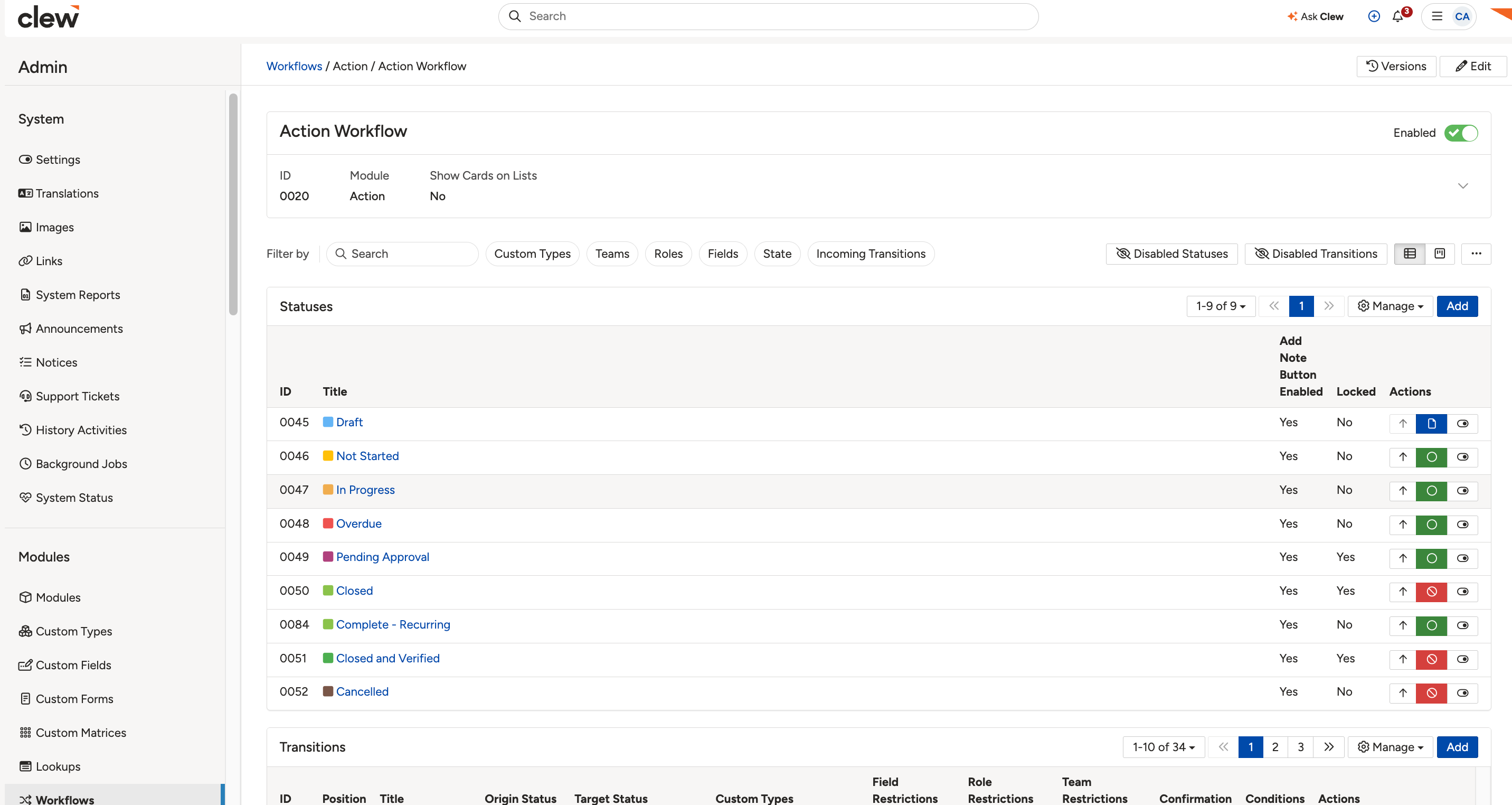Click the Ask Clew sparkle assistant
Image resolution: width=1512 pixels, height=805 pixels.
(x=1315, y=16)
